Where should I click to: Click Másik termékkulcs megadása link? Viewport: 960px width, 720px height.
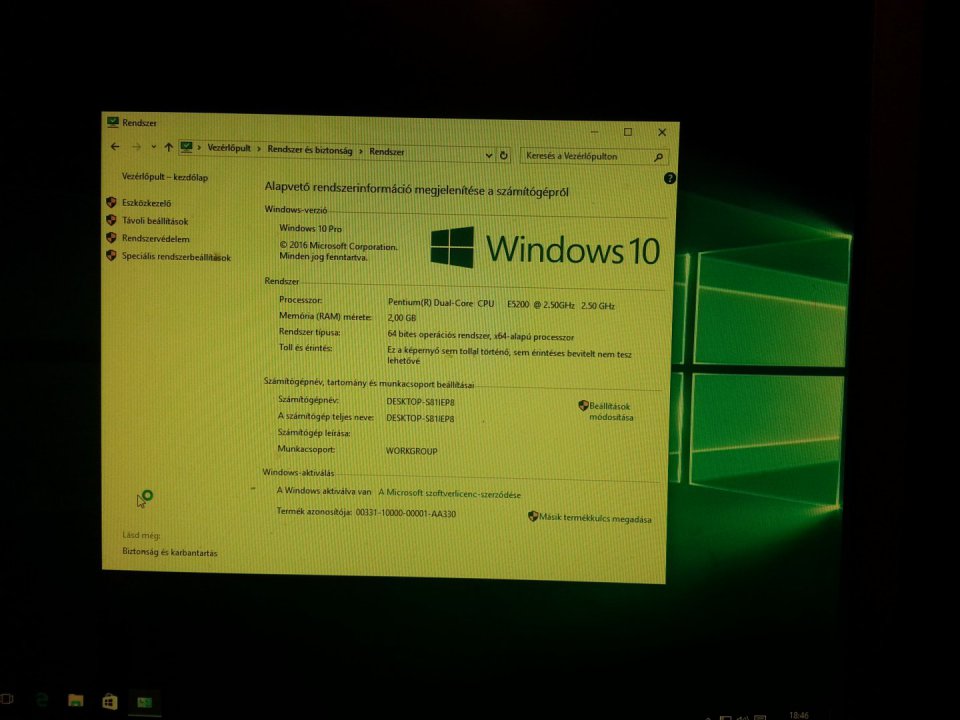coord(595,519)
